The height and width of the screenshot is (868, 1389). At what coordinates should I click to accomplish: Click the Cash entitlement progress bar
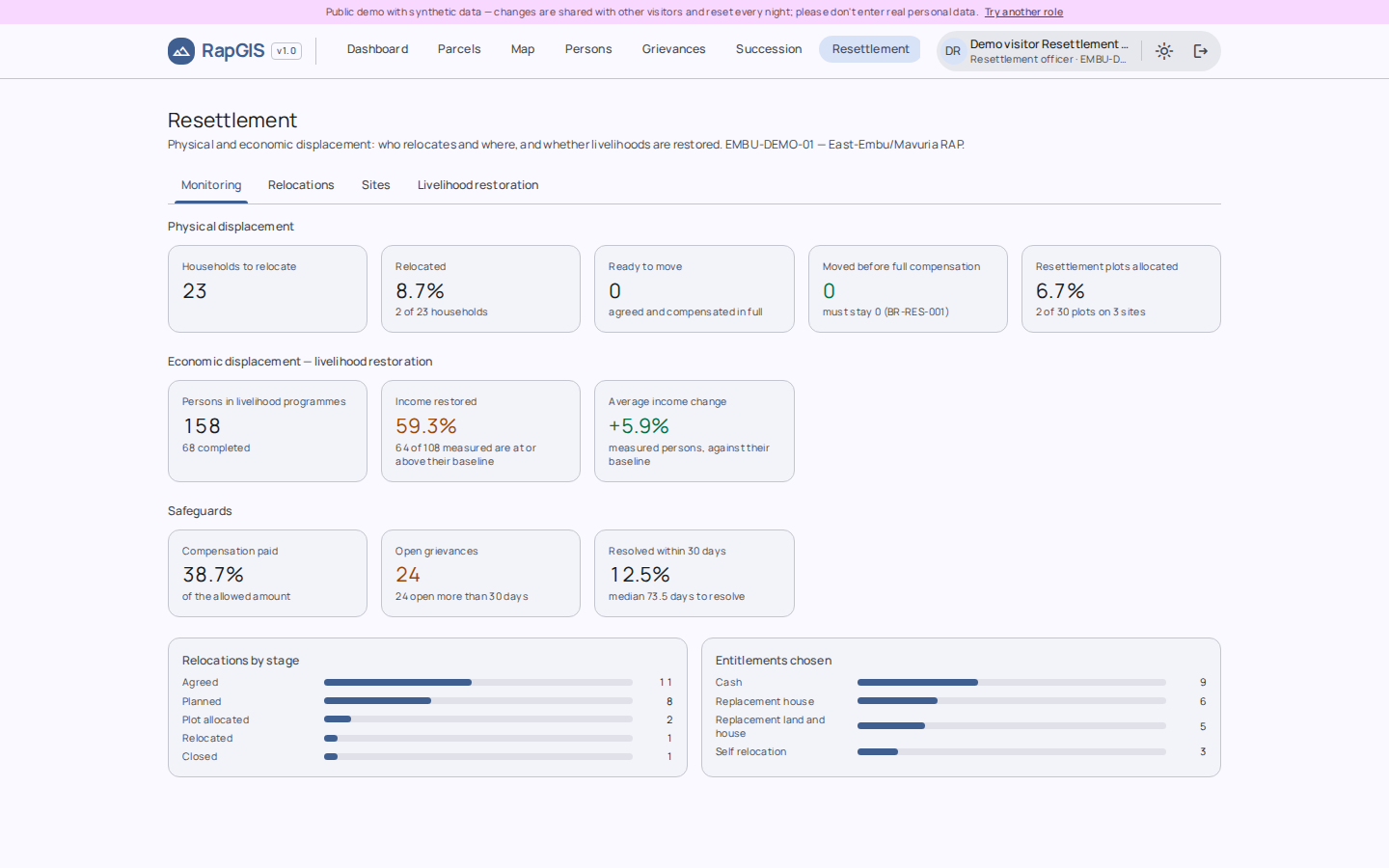(1012, 683)
